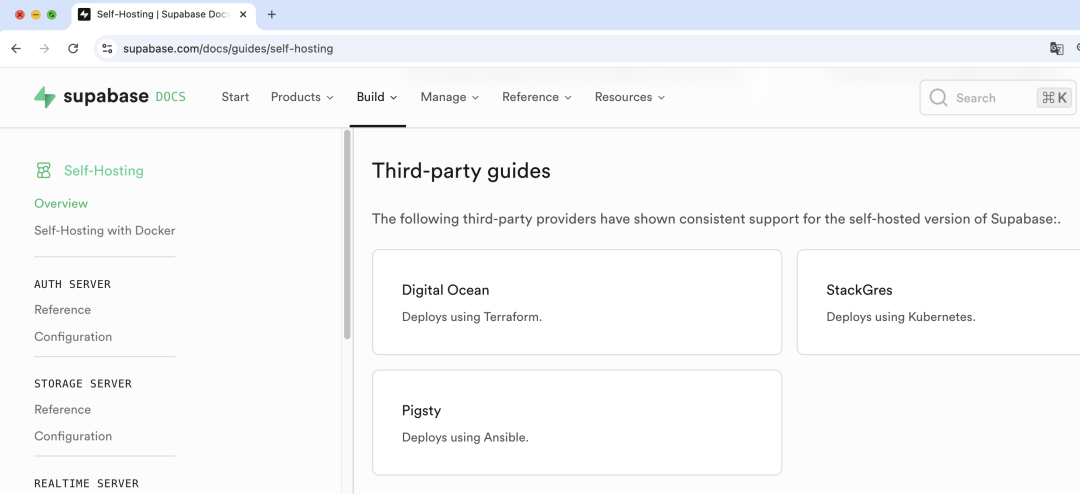The height and width of the screenshot is (494, 1080).
Task: Click the site info icon in the address bar
Action: [x=108, y=48]
